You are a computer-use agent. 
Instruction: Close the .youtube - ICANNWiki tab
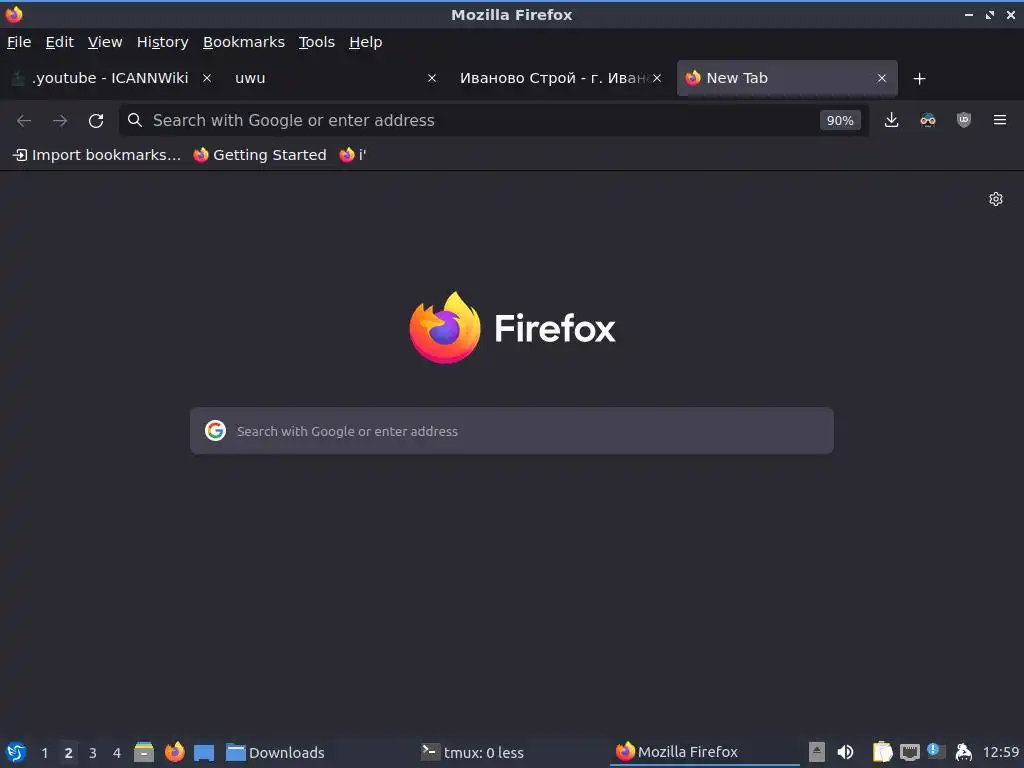point(207,78)
